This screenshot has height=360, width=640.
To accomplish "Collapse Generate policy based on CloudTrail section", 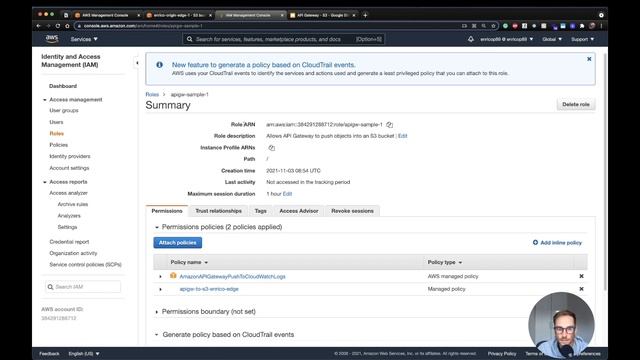I will click(x=157, y=335).
